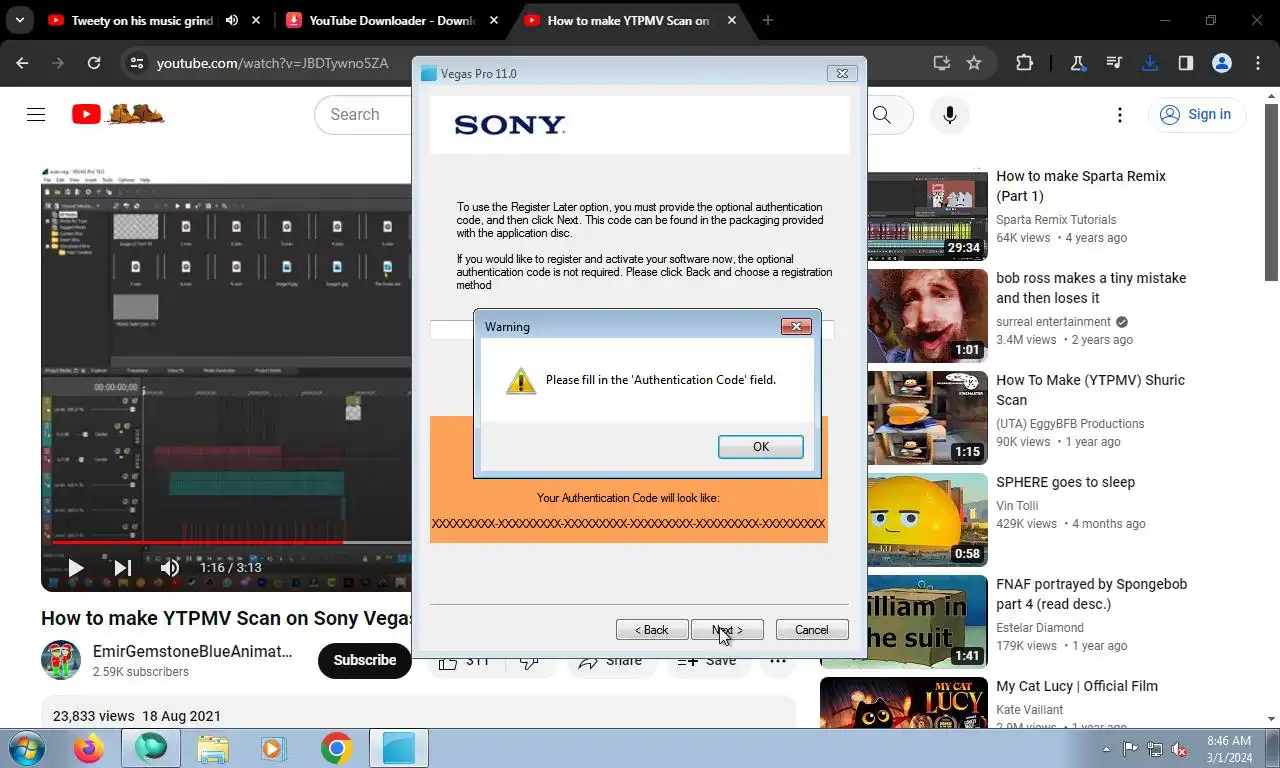Switch to the Tweety on his music grind tab
1280x768 pixels.
[142, 20]
